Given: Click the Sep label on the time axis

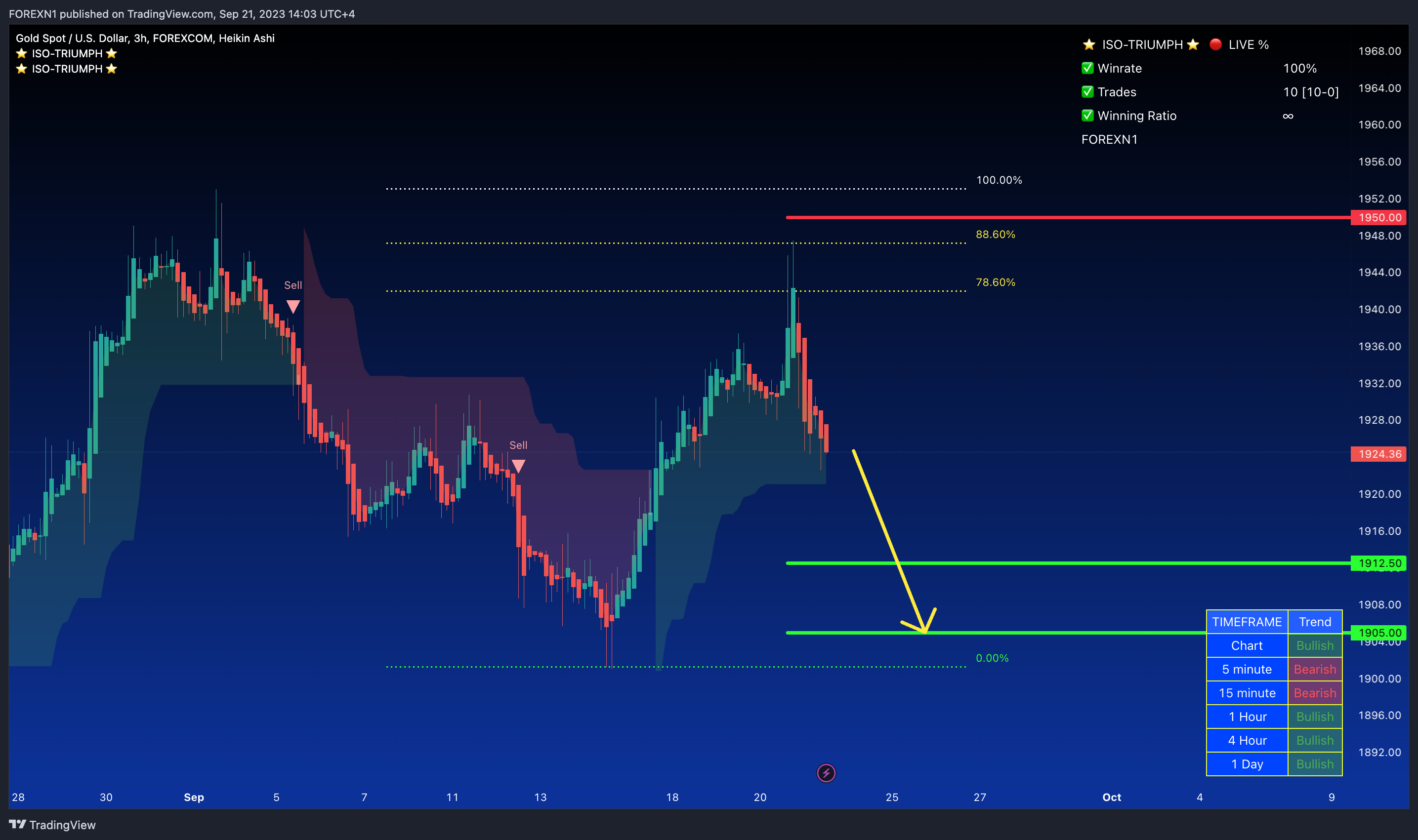Looking at the screenshot, I should tap(194, 797).
